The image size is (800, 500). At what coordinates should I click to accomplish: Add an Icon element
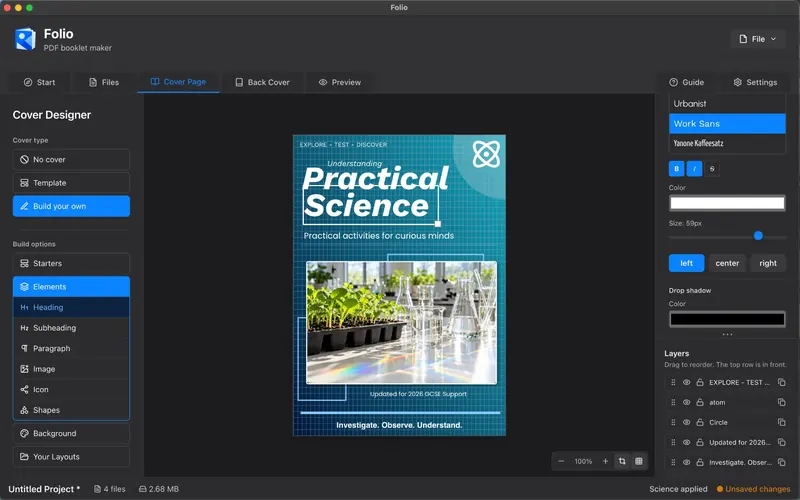71,389
